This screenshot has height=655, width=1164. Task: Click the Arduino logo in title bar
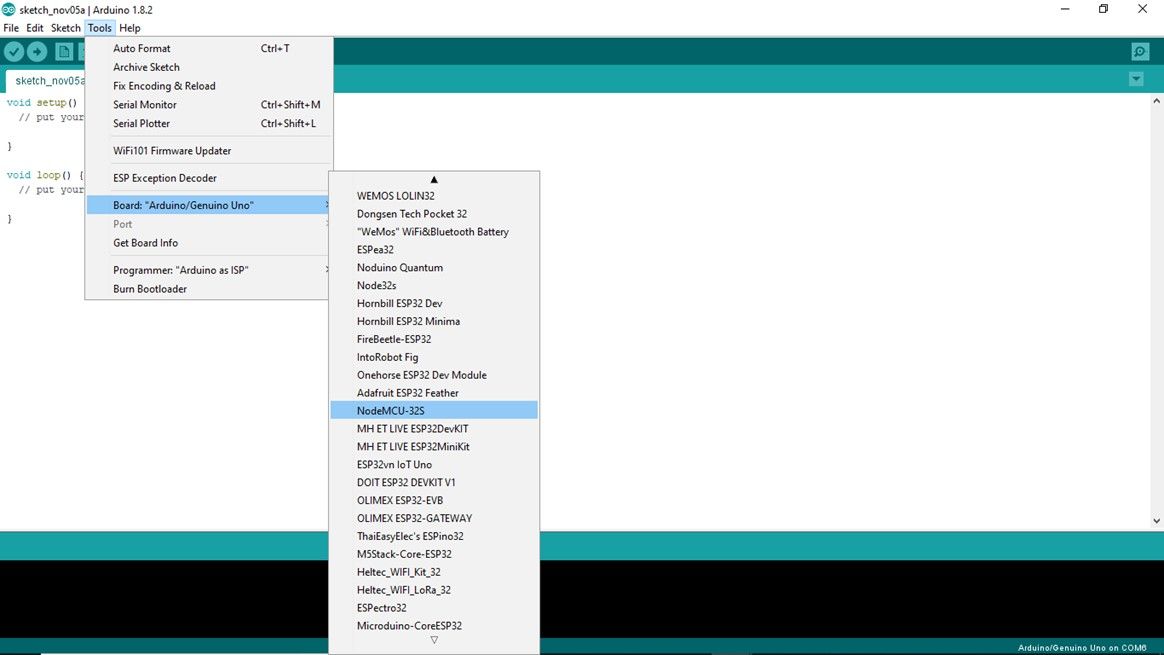pyautogui.click(x=8, y=9)
